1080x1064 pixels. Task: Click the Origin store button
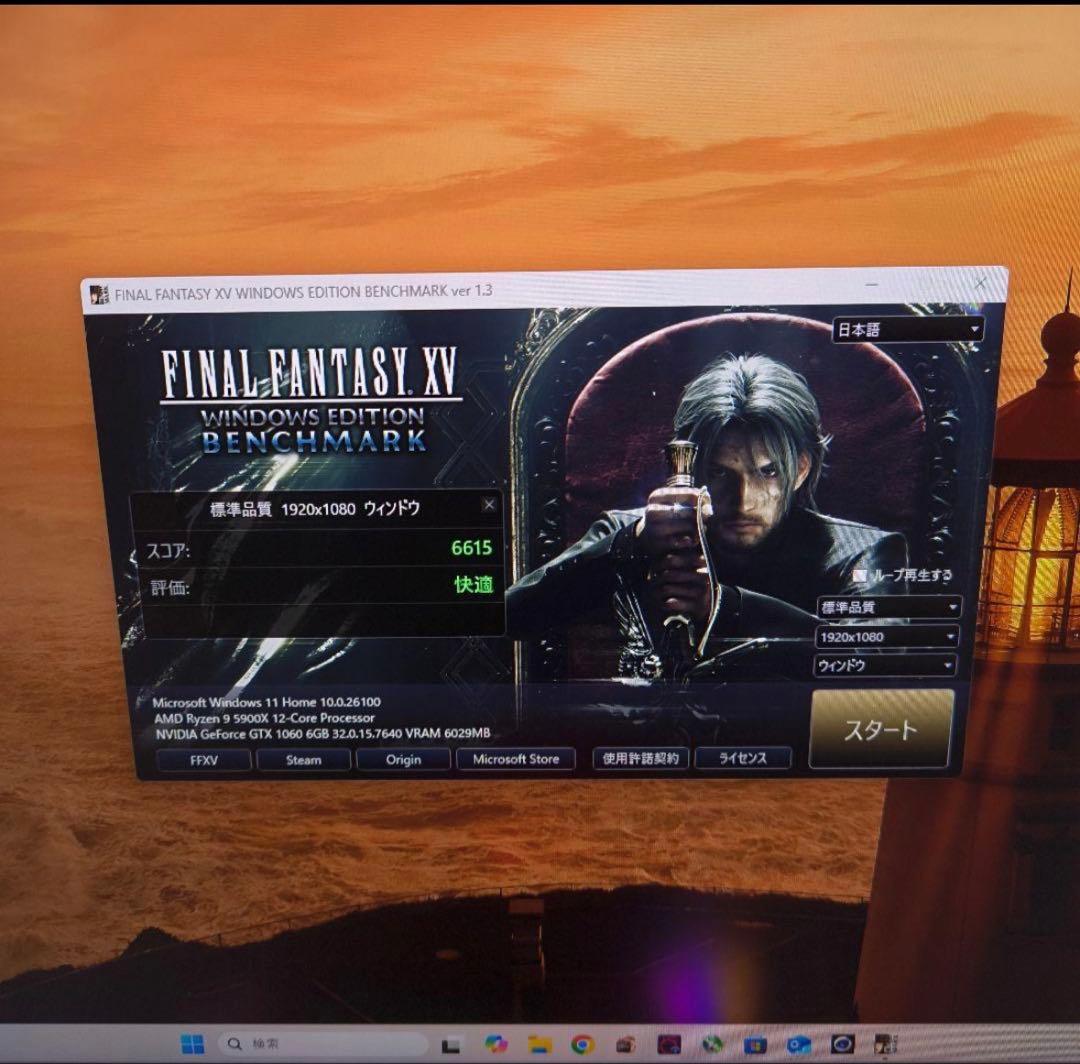[403, 759]
